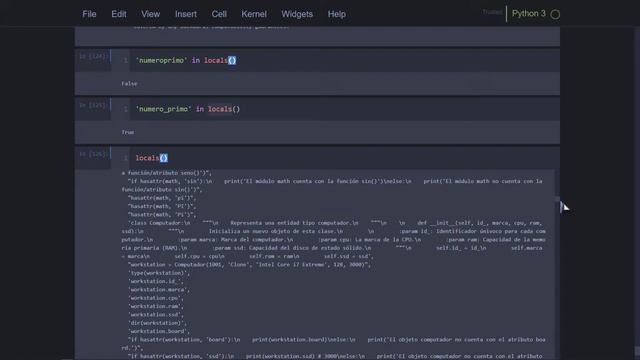Click the 'type(workstation)' output line
This screenshot has height=360, width=640.
click(159, 273)
